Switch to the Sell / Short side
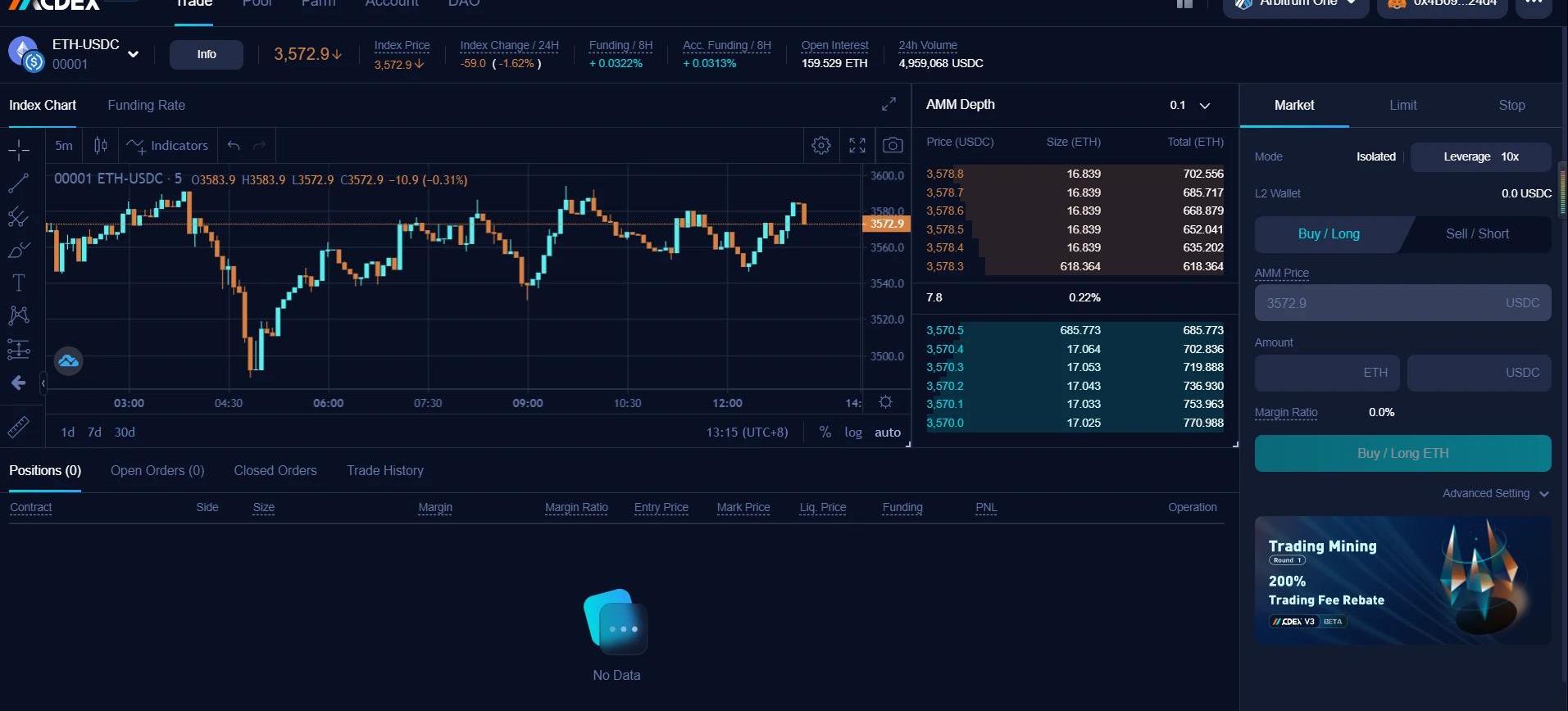This screenshot has height=711, width=1568. click(1476, 234)
